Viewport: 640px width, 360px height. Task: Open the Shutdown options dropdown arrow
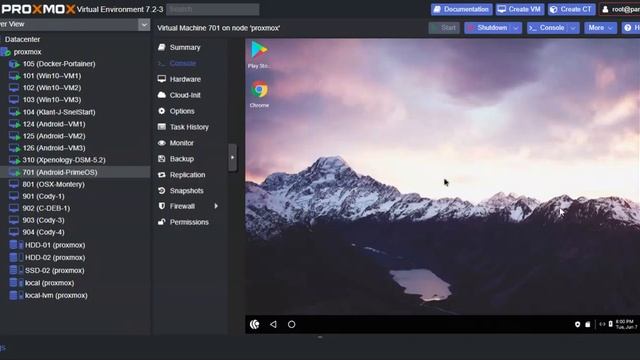click(x=516, y=28)
